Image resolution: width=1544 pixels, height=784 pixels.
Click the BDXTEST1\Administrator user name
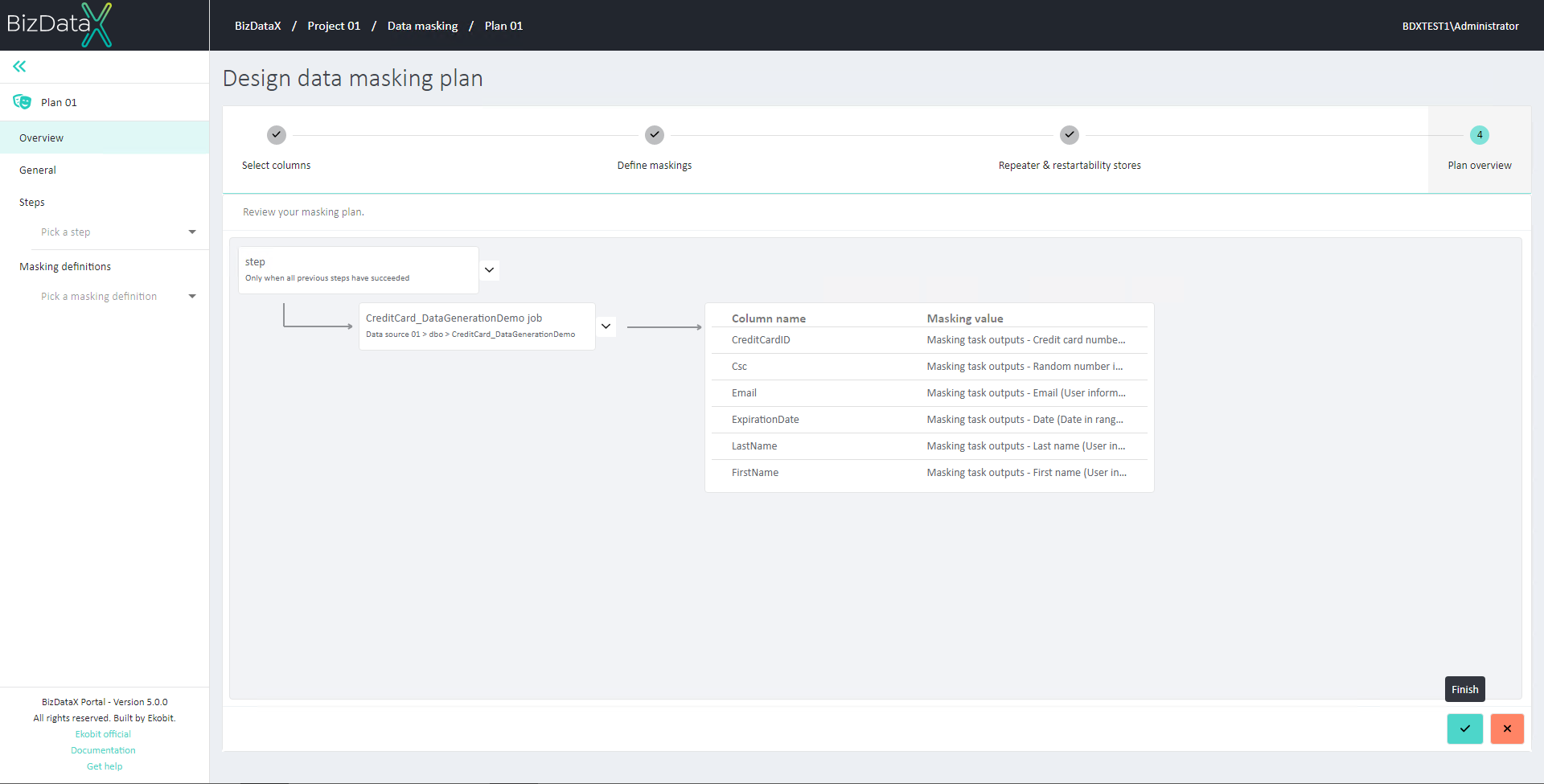1460,26
